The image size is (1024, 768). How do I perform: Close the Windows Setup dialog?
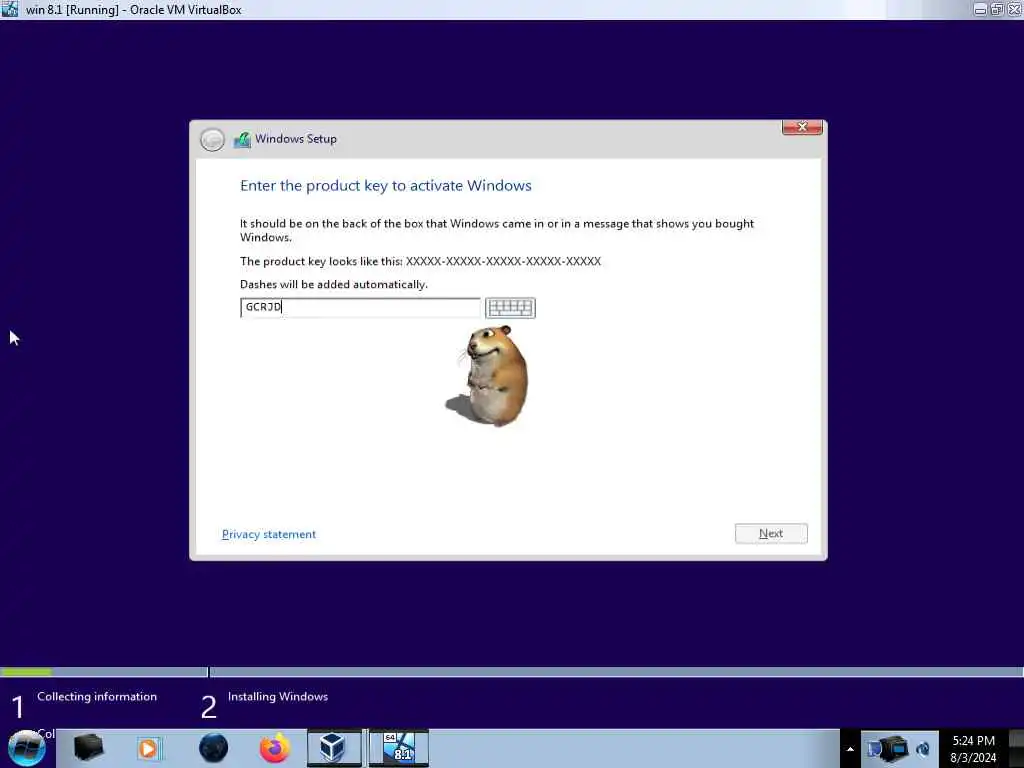click(802, 127)
